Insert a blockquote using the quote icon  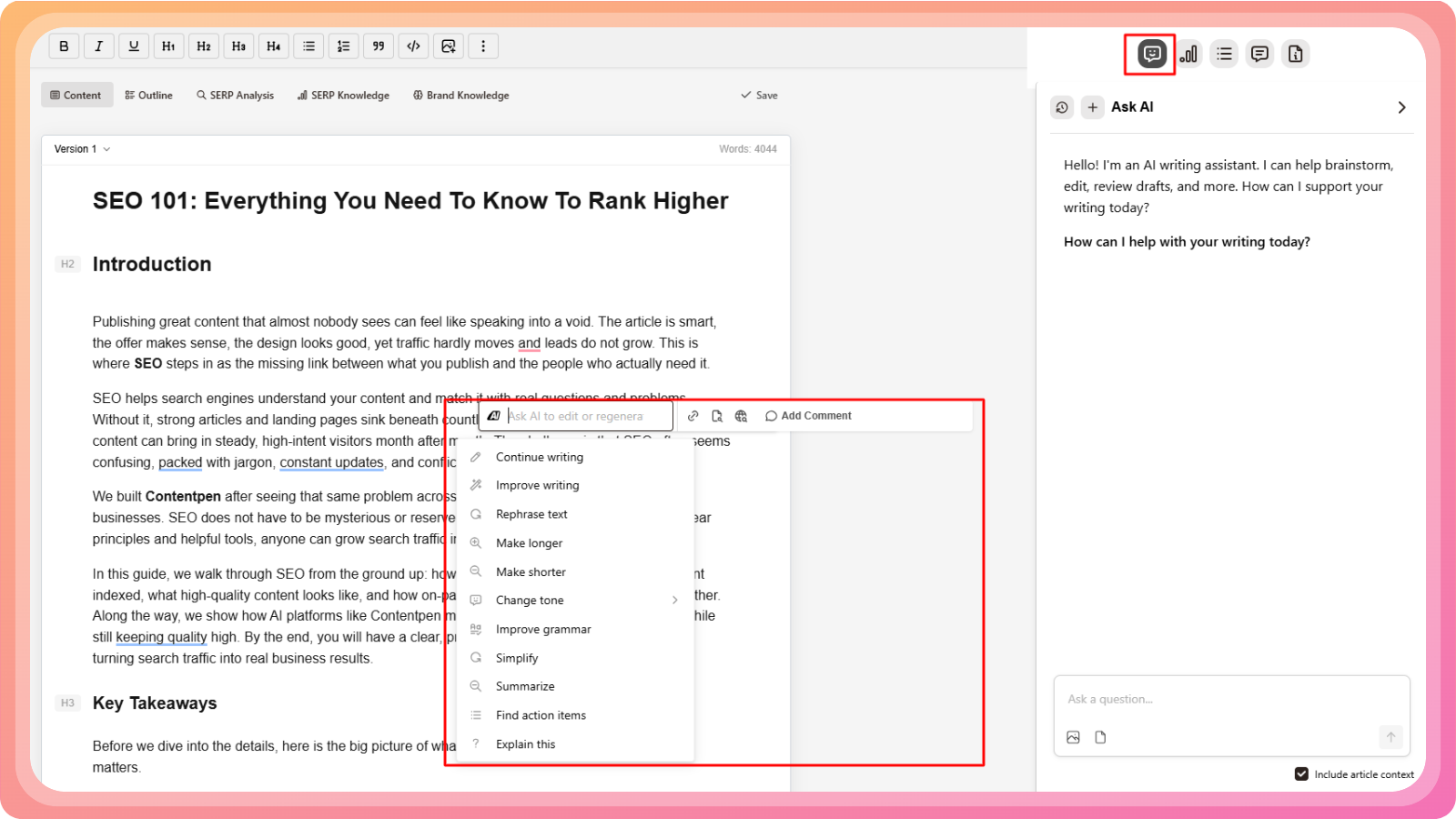tap(379, 46)
